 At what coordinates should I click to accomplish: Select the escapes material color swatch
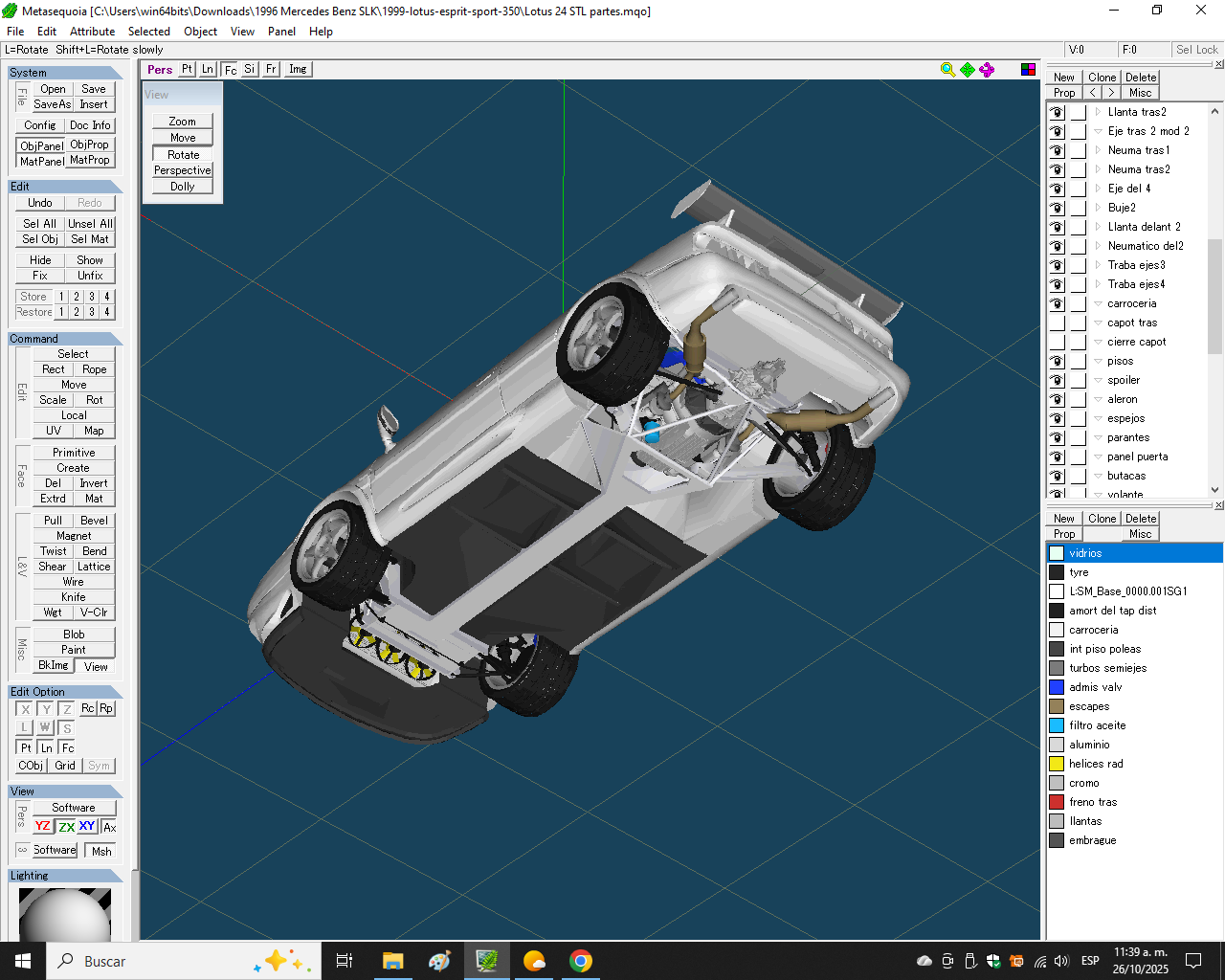tap(1057, 706)
